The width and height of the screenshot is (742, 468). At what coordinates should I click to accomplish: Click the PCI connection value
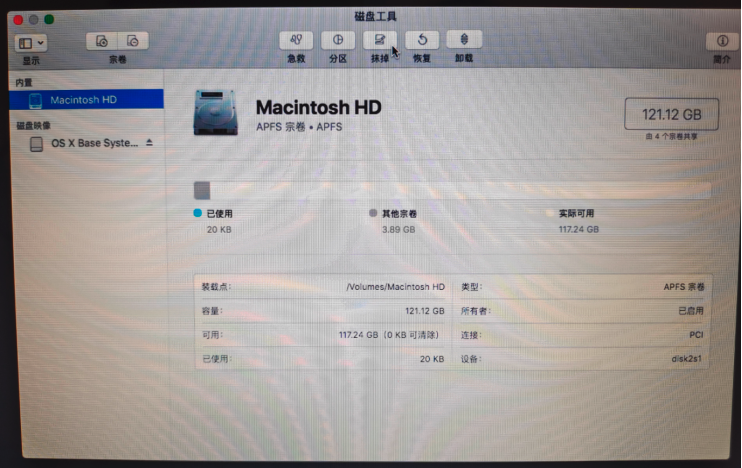point(696,335)
